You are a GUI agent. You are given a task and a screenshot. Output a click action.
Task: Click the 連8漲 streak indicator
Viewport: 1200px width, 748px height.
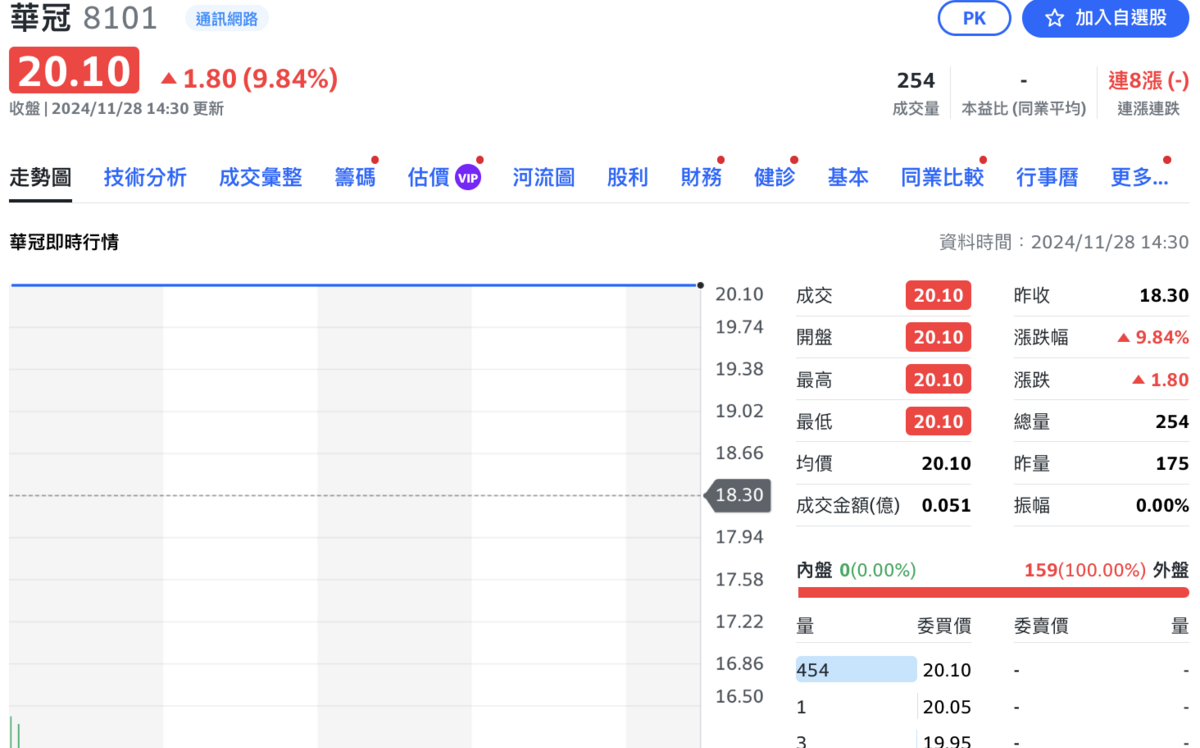(1149, 80)
